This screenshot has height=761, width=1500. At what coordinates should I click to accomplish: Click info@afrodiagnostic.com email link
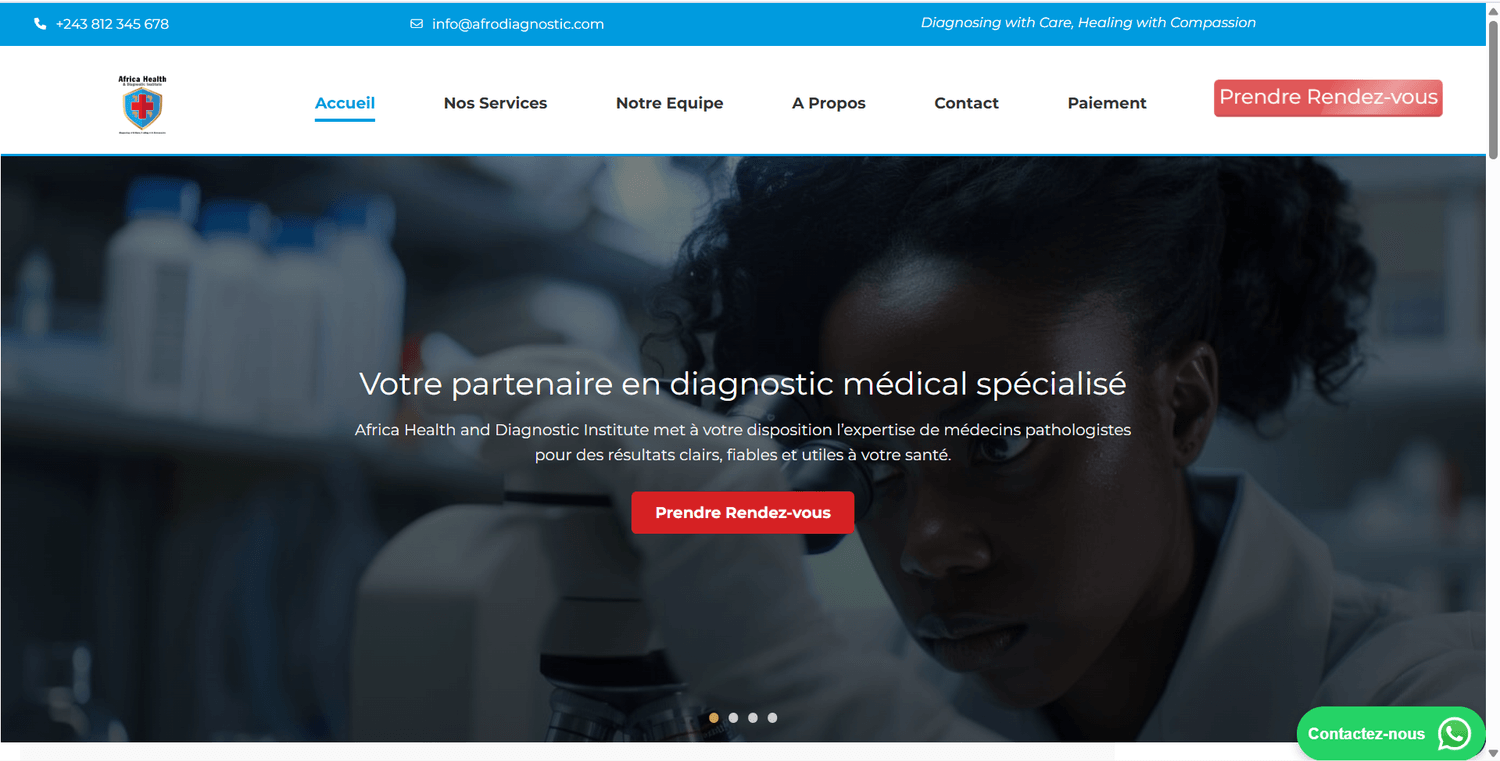pos(518,24)
